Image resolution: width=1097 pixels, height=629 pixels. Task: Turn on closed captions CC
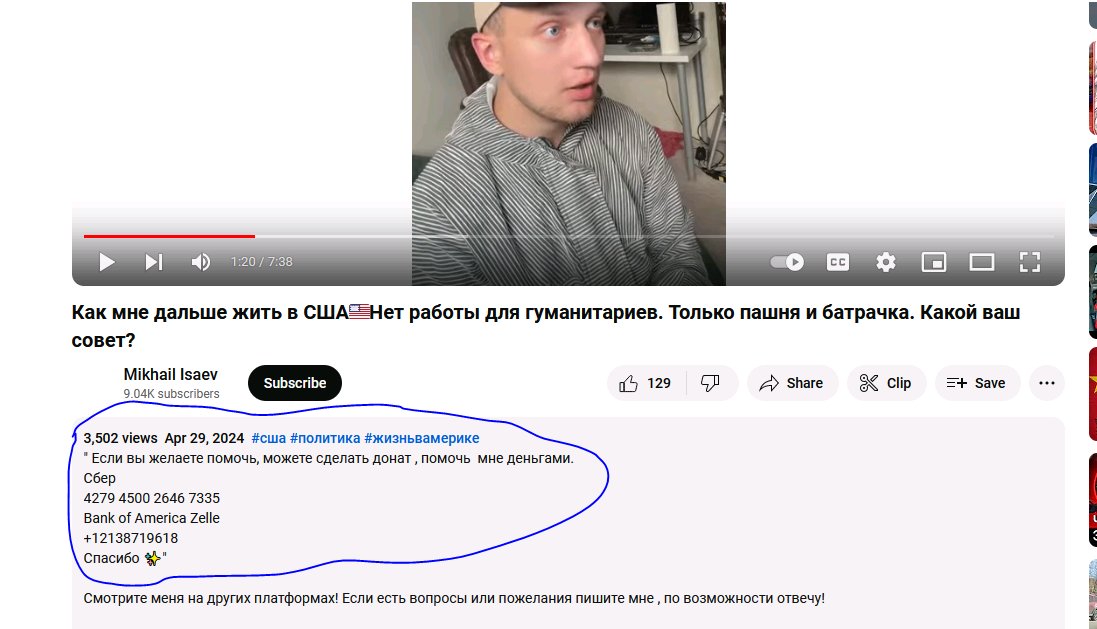point(837,262)
